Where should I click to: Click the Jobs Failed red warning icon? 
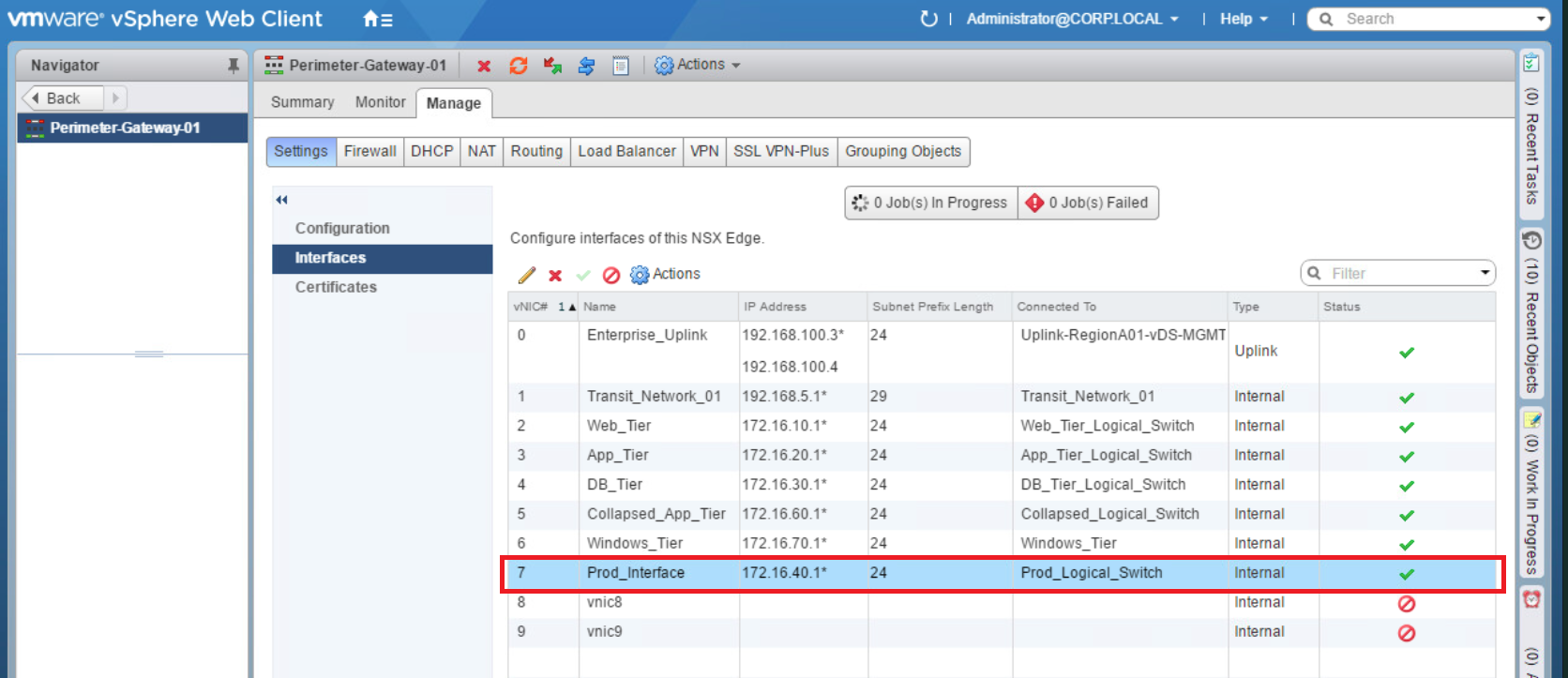pyautogui.click(x=1034, y=203)
